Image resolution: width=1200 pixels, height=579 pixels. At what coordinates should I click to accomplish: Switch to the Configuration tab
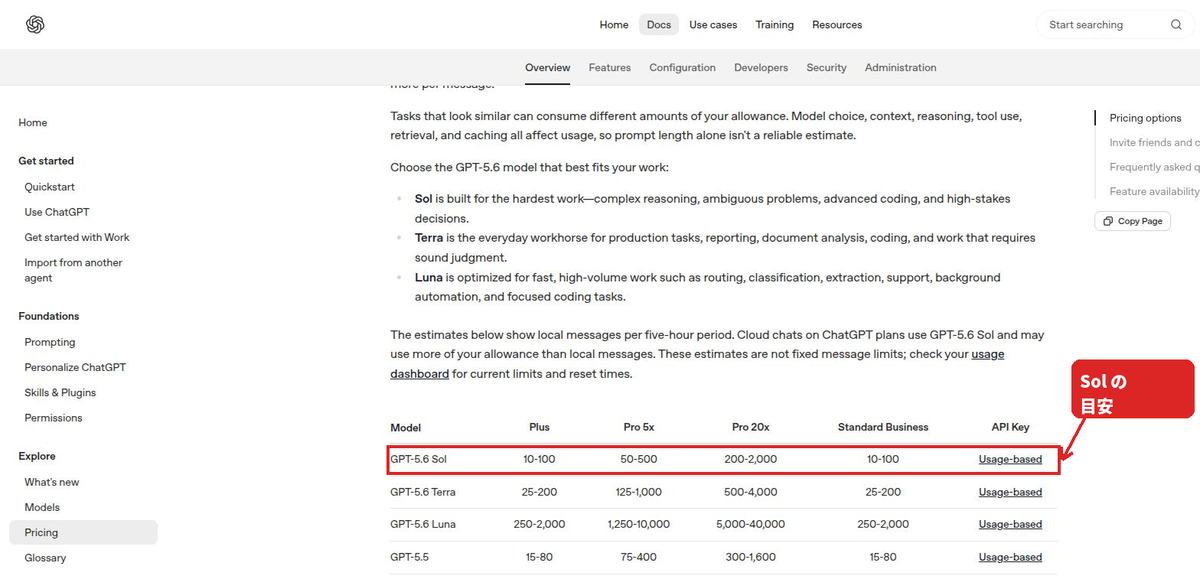[x=683, y=68]
